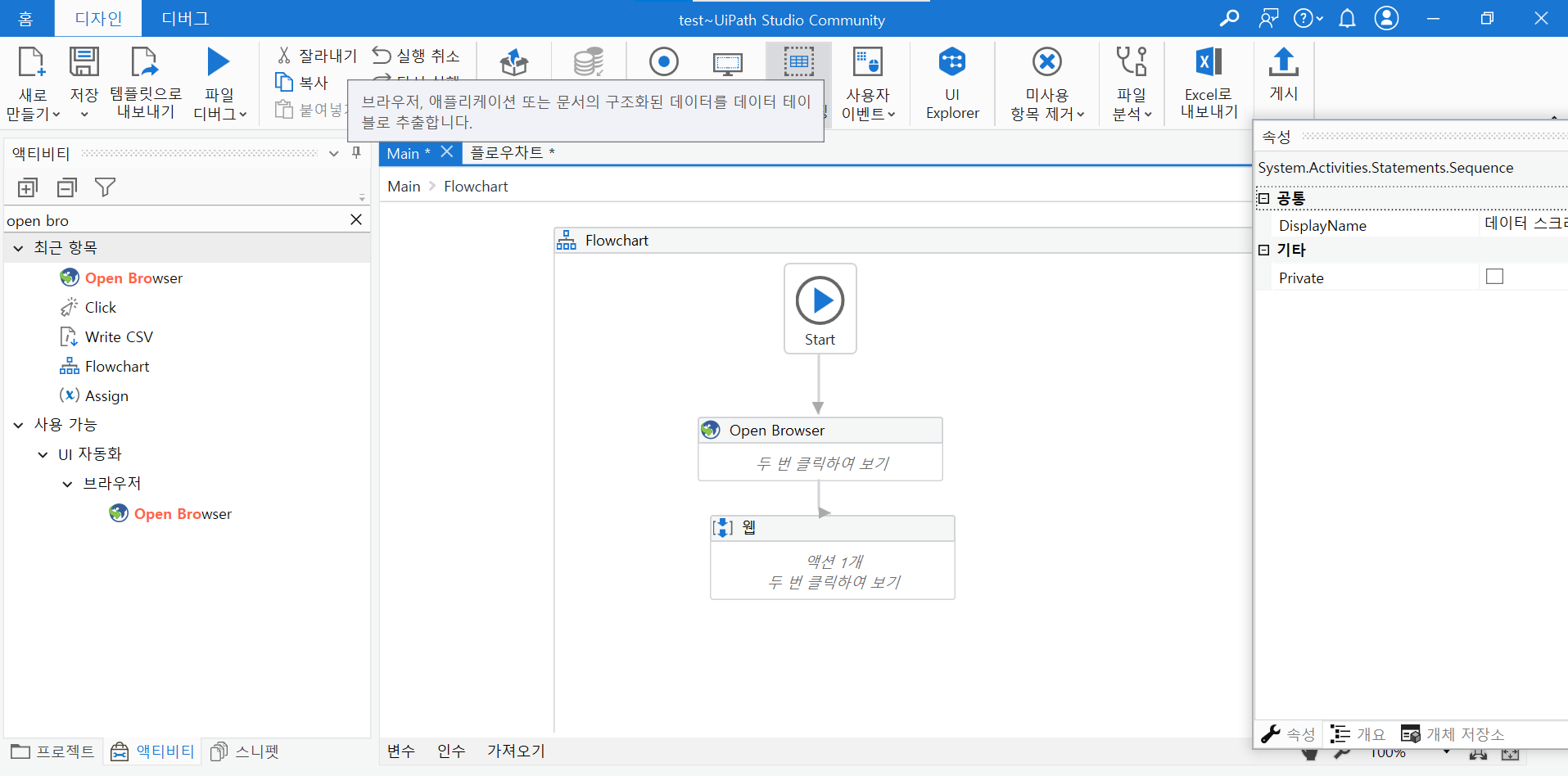
Task: Click the Copy (복사) button
Action: (x=302, y=83)
